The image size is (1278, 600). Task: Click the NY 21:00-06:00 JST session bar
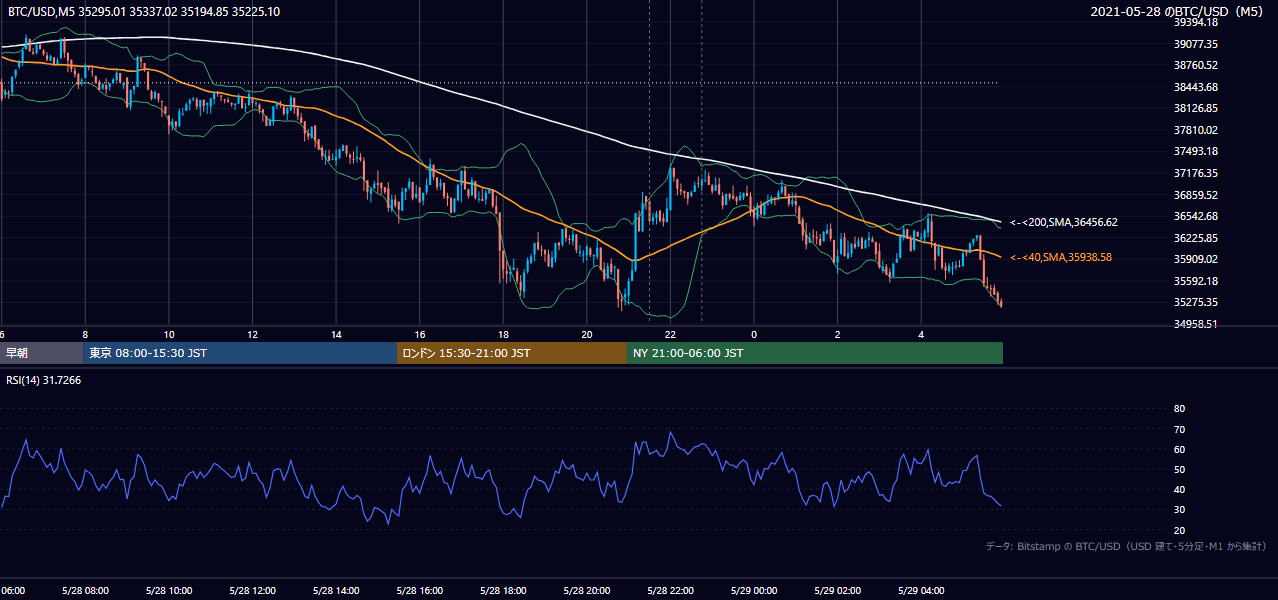point(815,353)
